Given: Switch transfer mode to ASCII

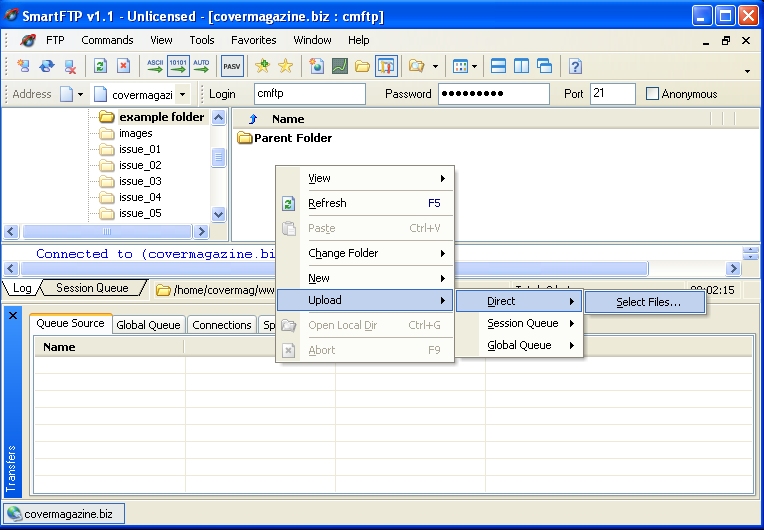Looking at the screenshot, I should click(x=155, y=66).
